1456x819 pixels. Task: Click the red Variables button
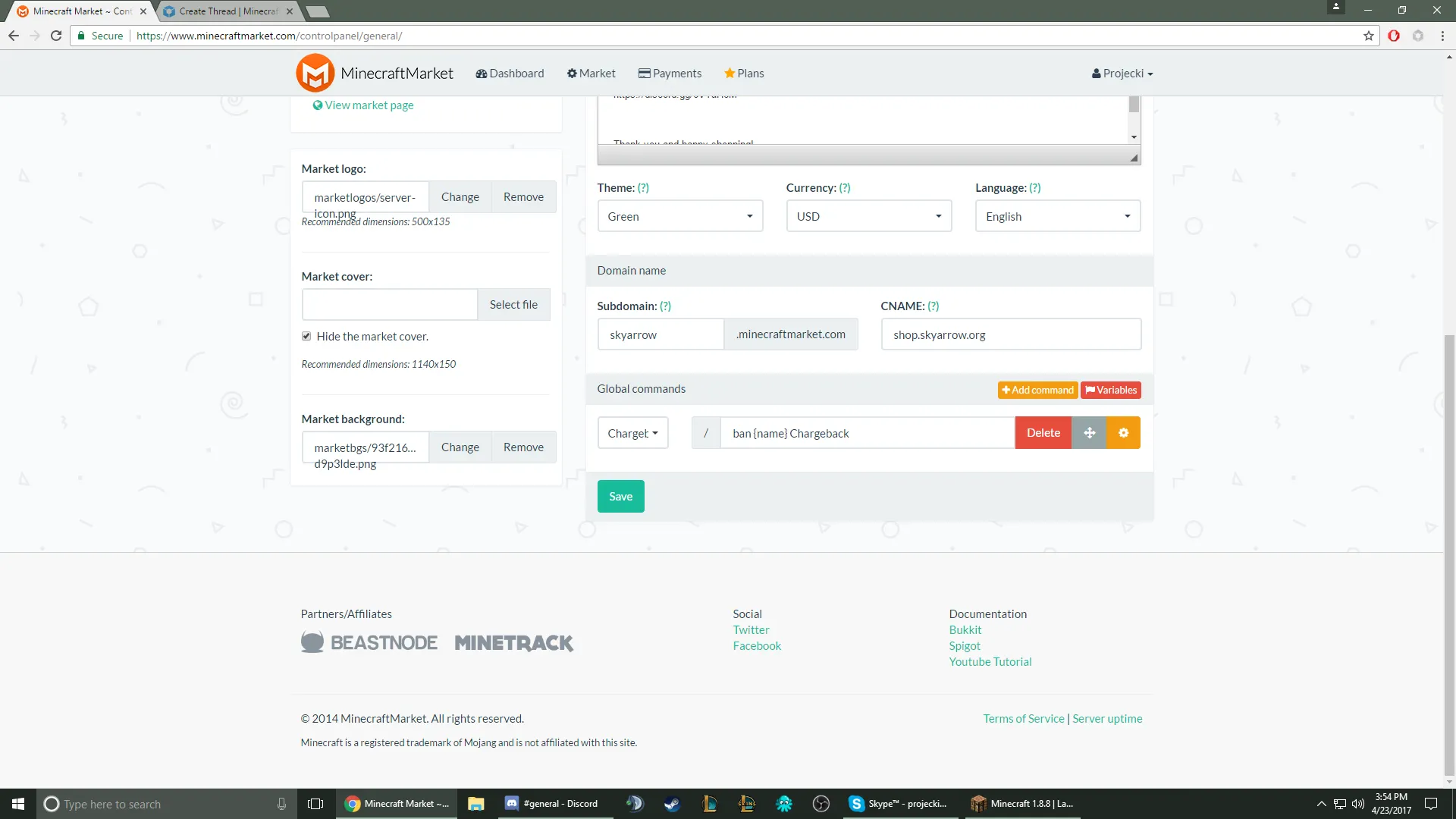click(x=1111, y=390)
